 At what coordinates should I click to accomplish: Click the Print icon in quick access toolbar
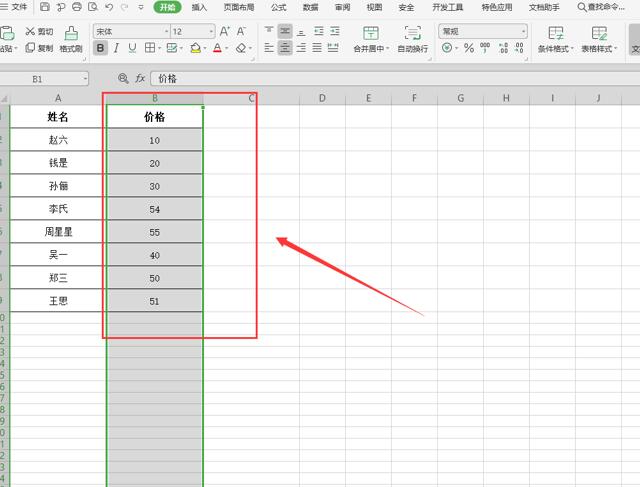pos(76,7)
